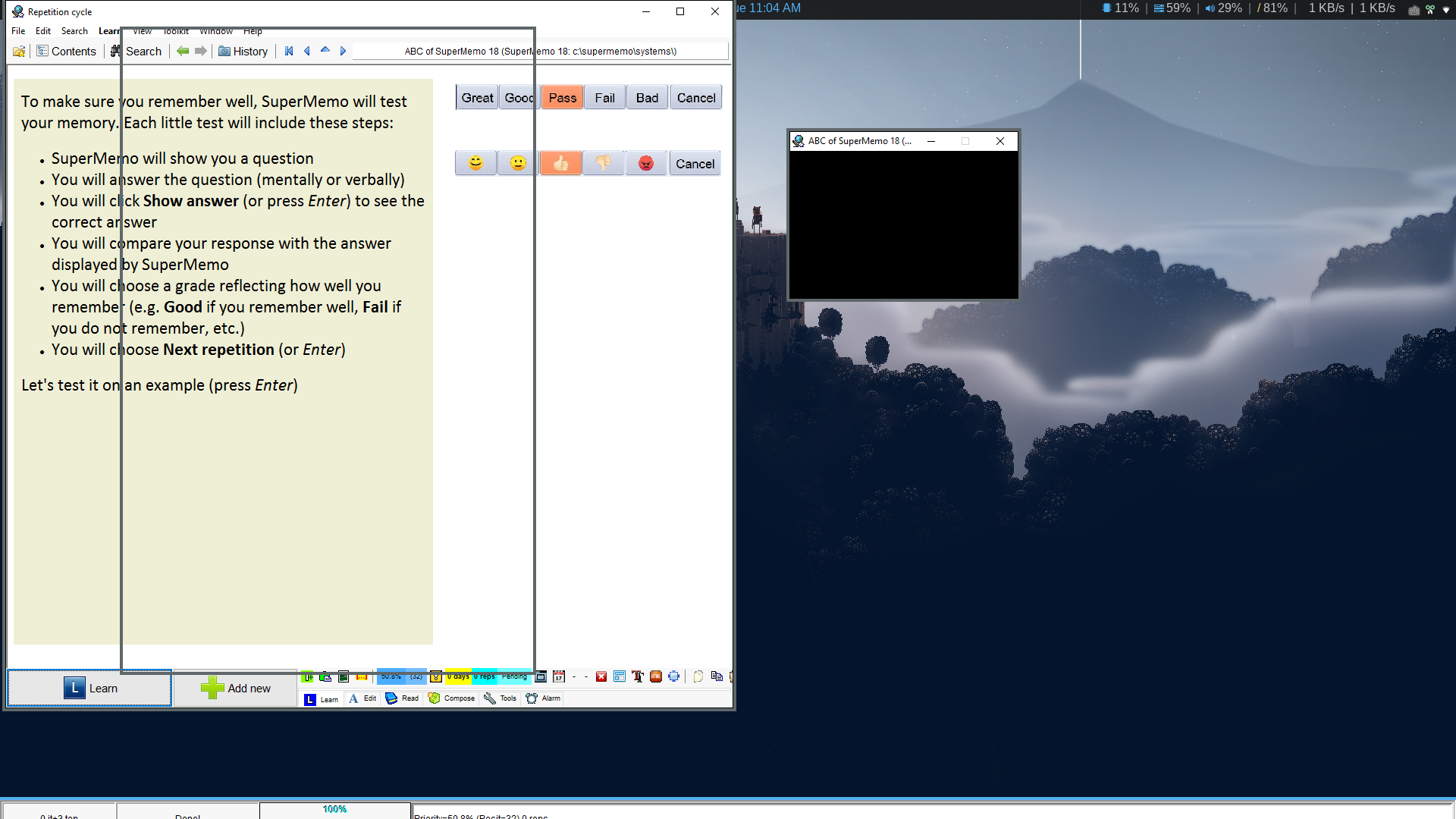
Task: Click the red delete element icon
Action: (x=601, y=676)
